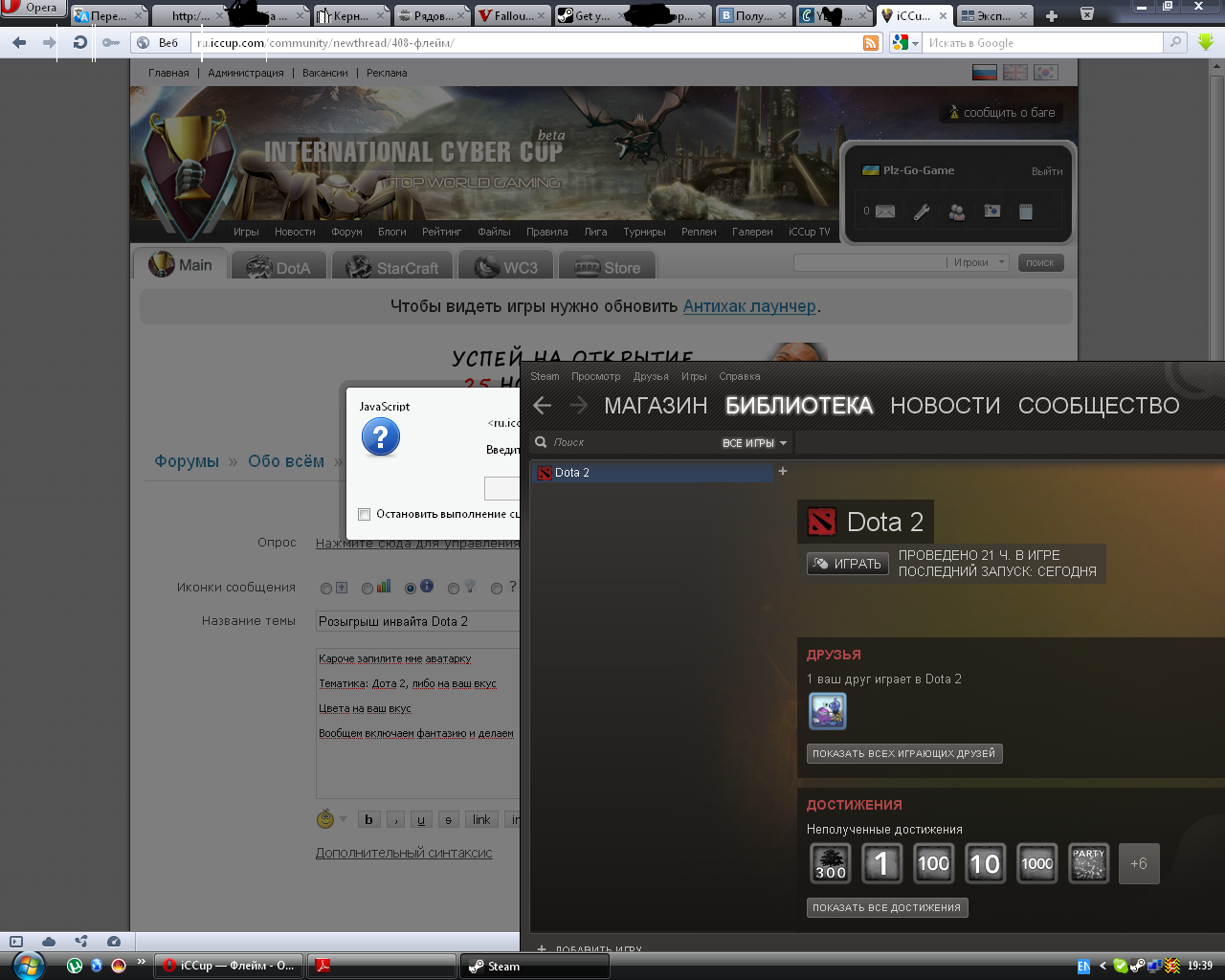Apply strikethrough with the 's' button

click(449, 819)
